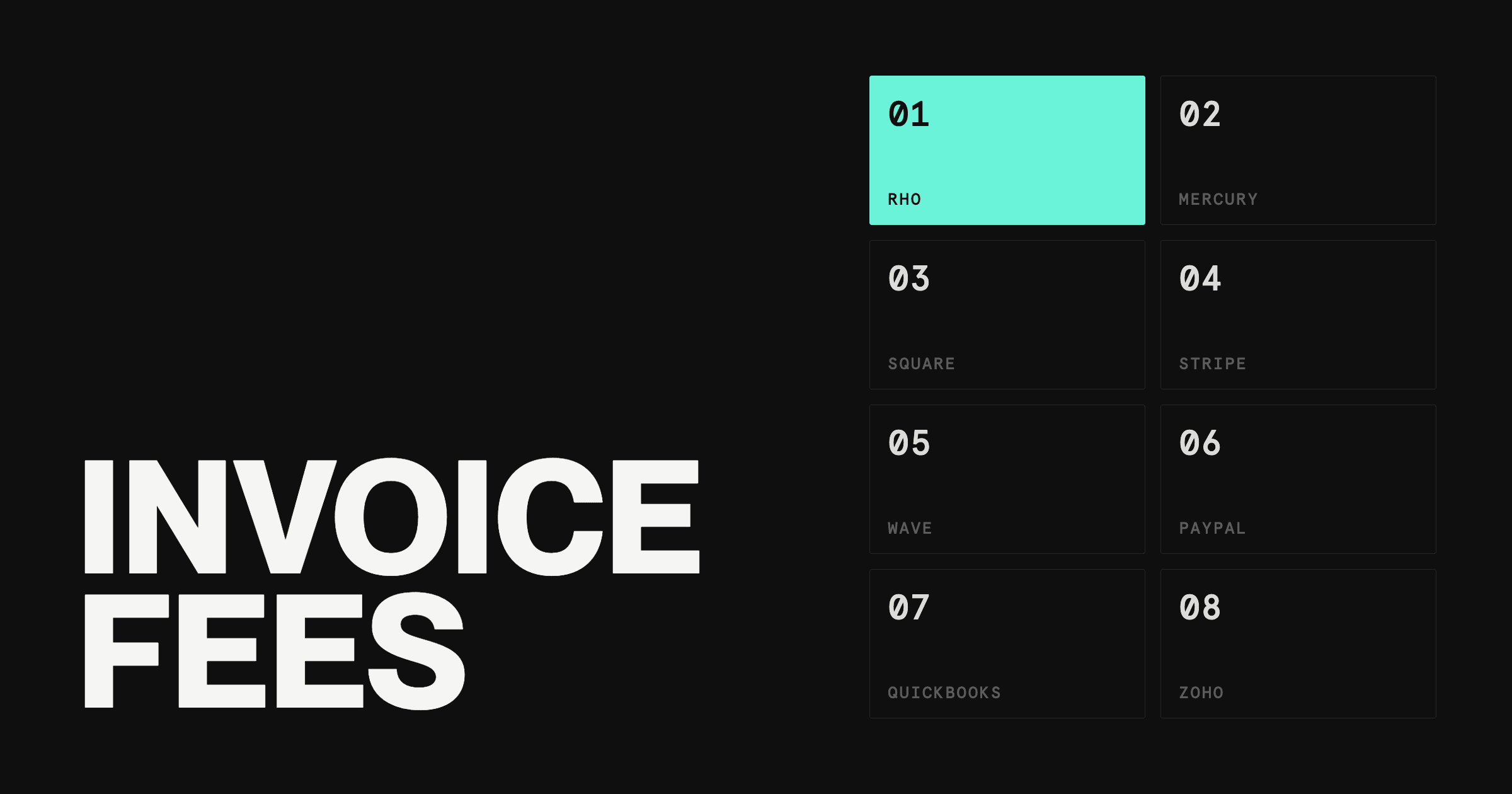
Task: Pick the 06 PayPal card
Action: click(1298, 479)
